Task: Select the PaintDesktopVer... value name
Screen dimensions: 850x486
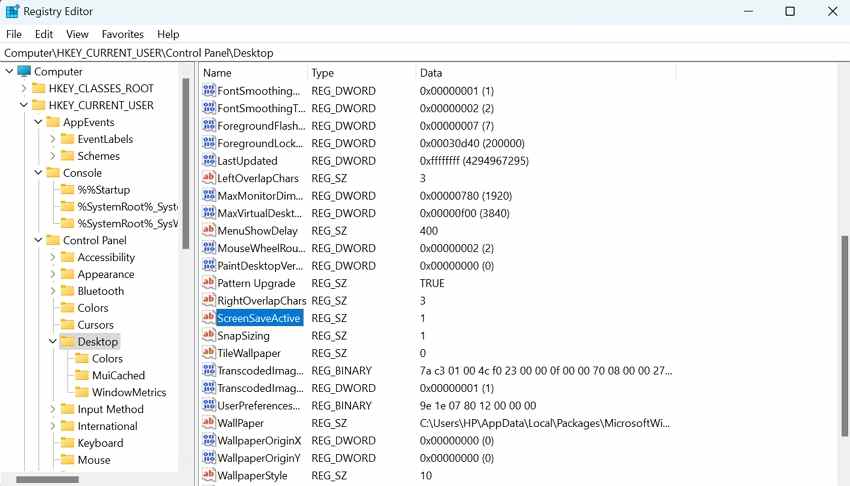Action: 260,265
